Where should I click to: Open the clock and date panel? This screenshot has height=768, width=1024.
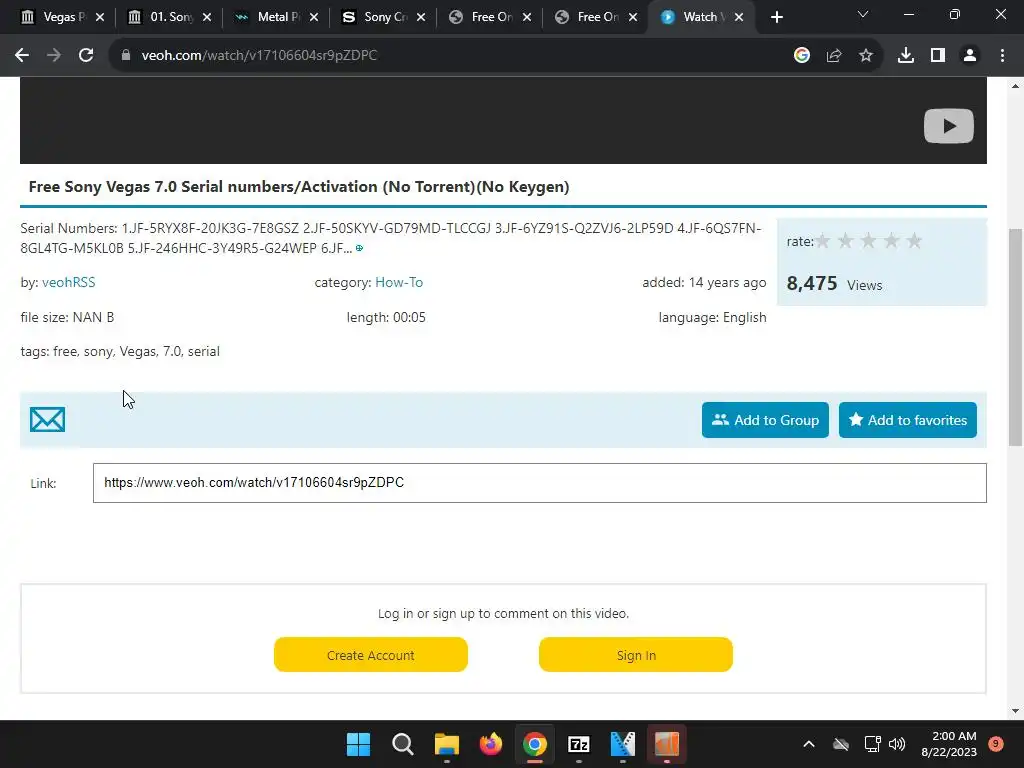pos(948,744)
